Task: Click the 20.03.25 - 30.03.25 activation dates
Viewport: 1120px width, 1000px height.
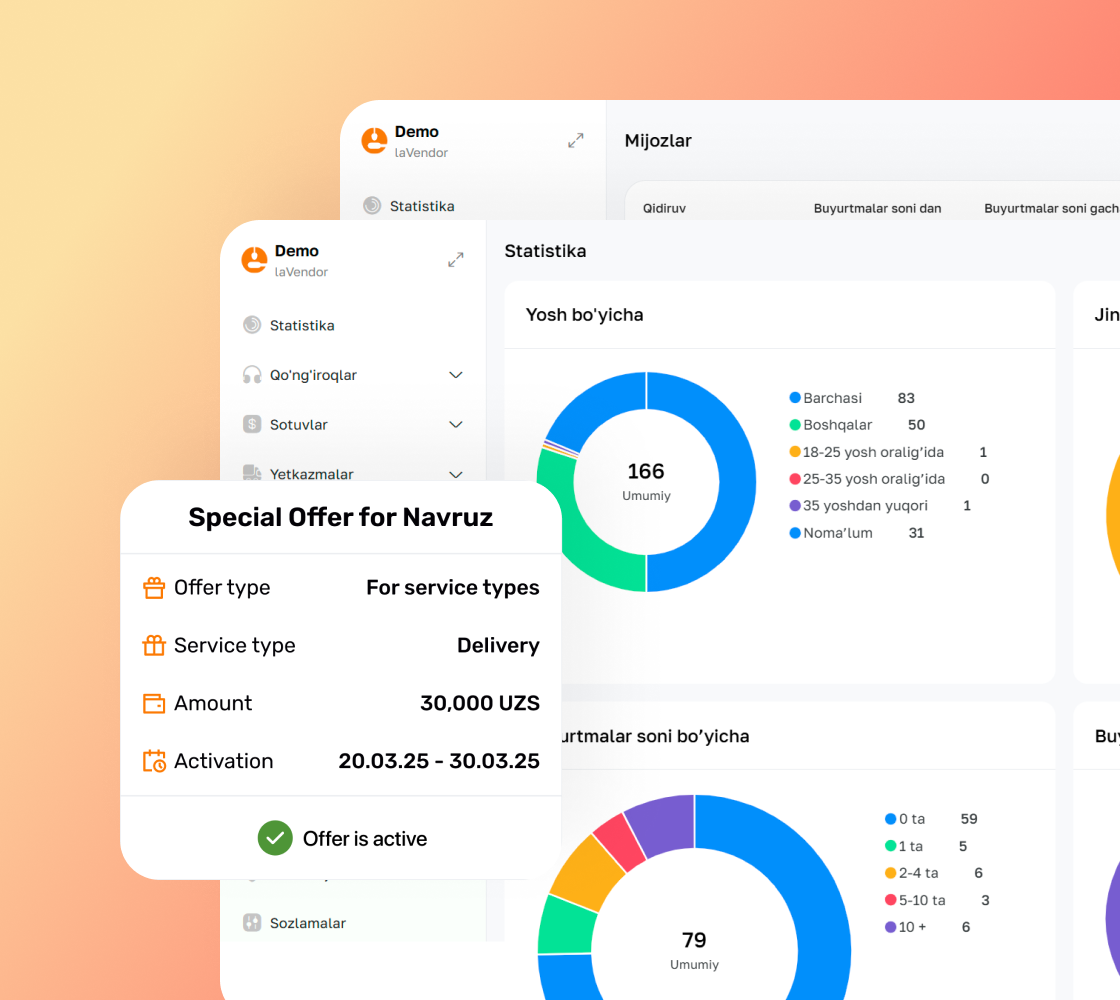Action: 439,761
